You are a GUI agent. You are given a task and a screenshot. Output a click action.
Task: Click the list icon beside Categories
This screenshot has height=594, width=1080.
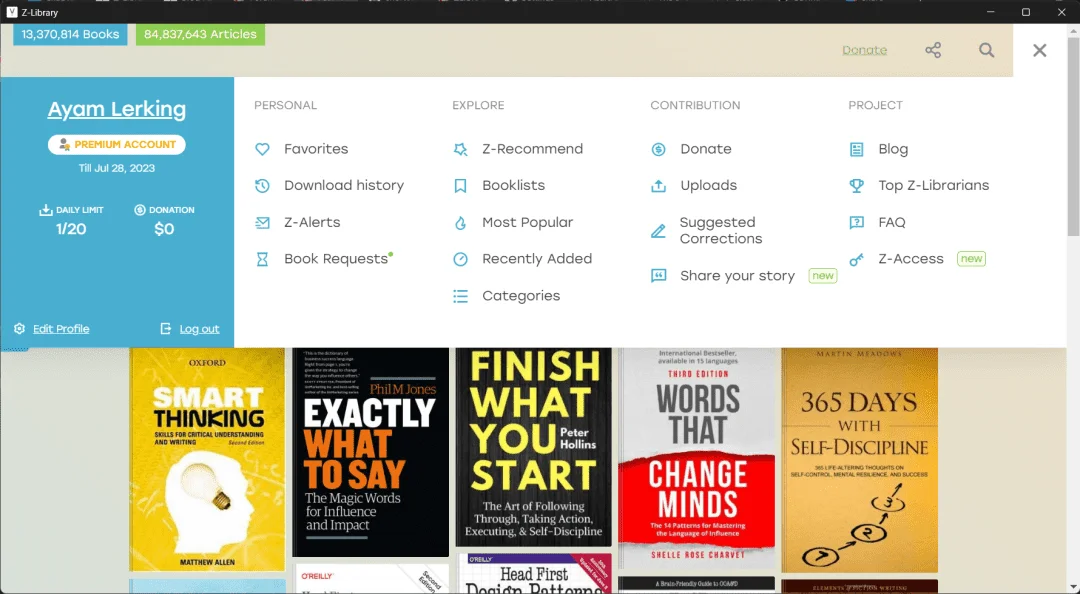coord(460,296)
